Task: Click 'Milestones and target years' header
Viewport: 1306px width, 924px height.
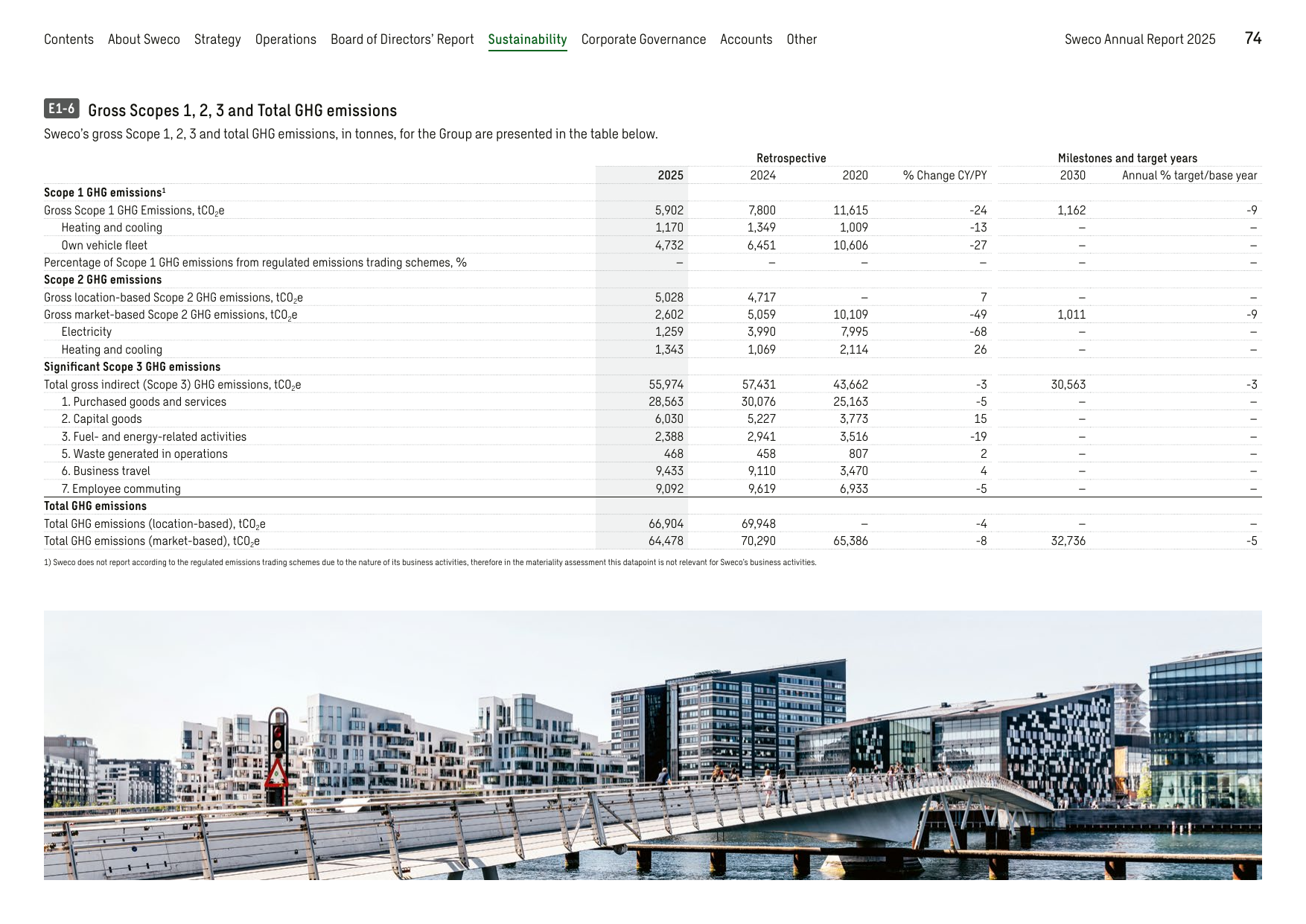Action: 1128,159
